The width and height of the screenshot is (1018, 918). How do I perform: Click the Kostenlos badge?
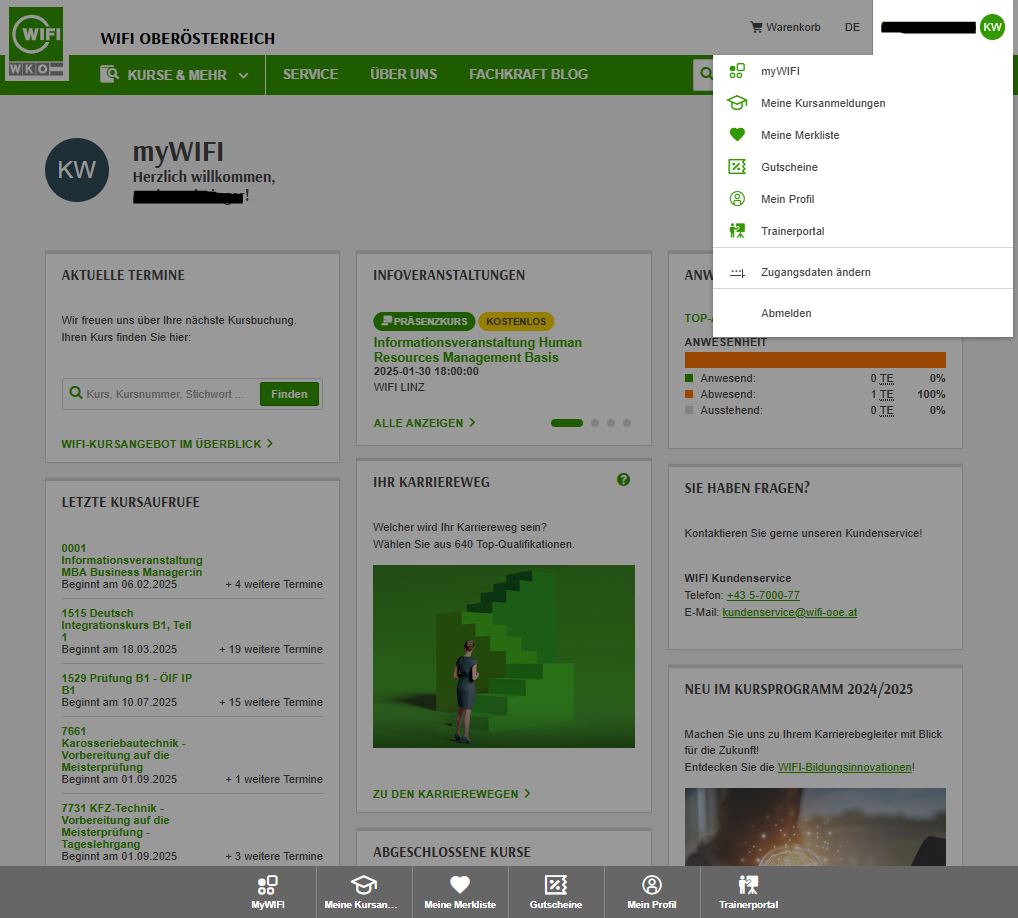(x=516, y=321)
